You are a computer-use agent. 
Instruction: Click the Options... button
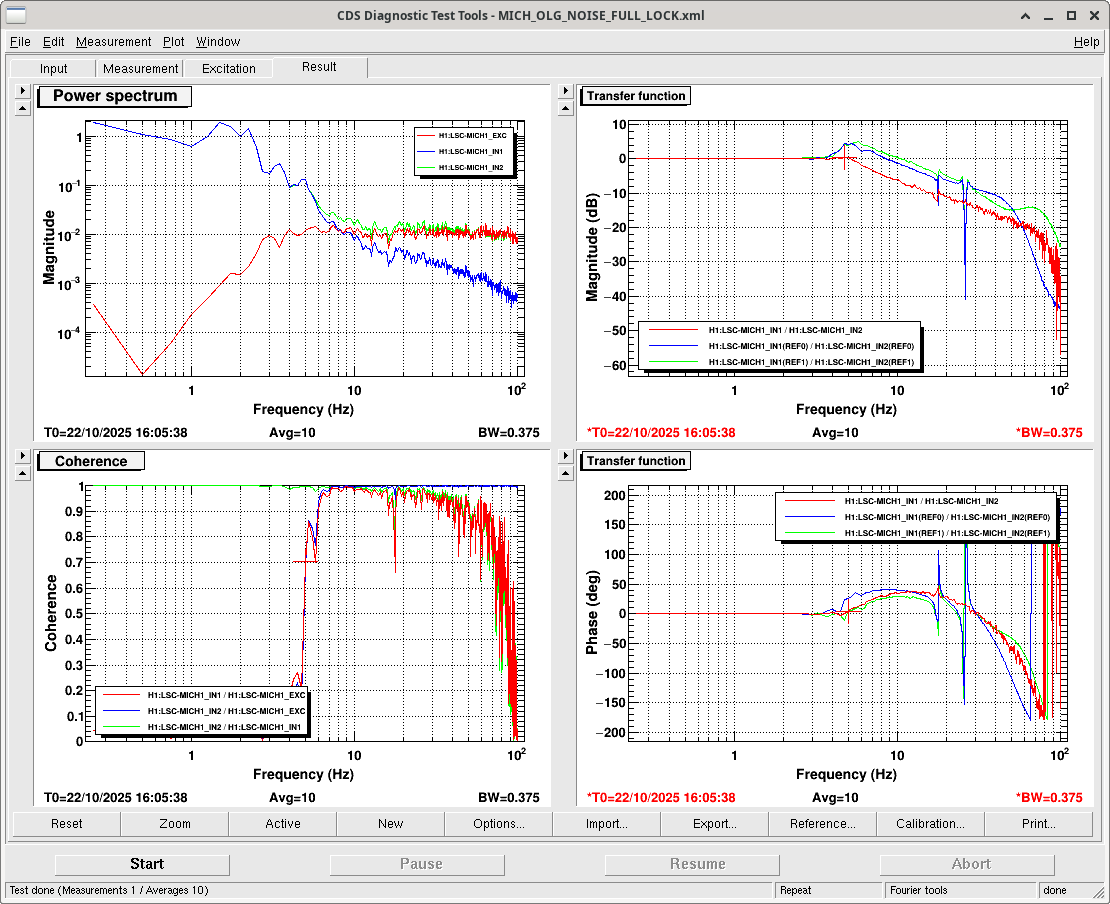click(498, 824)
